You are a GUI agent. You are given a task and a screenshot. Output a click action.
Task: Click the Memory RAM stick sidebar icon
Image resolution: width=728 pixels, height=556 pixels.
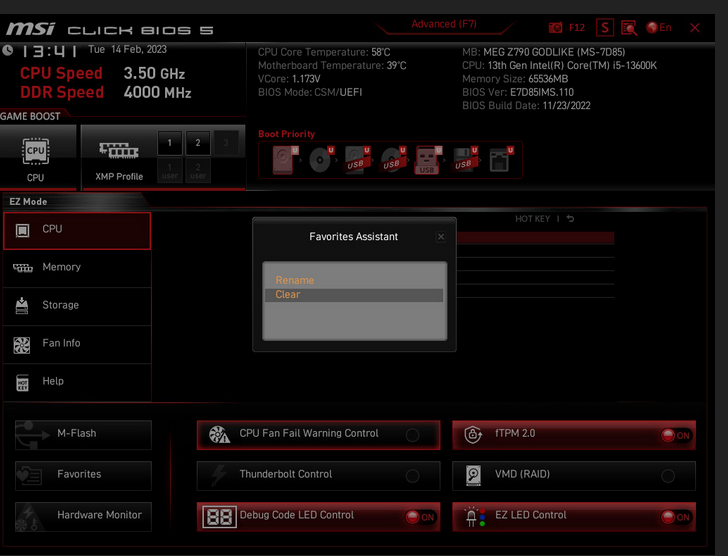pyautogui.click(x=22, y=268)
